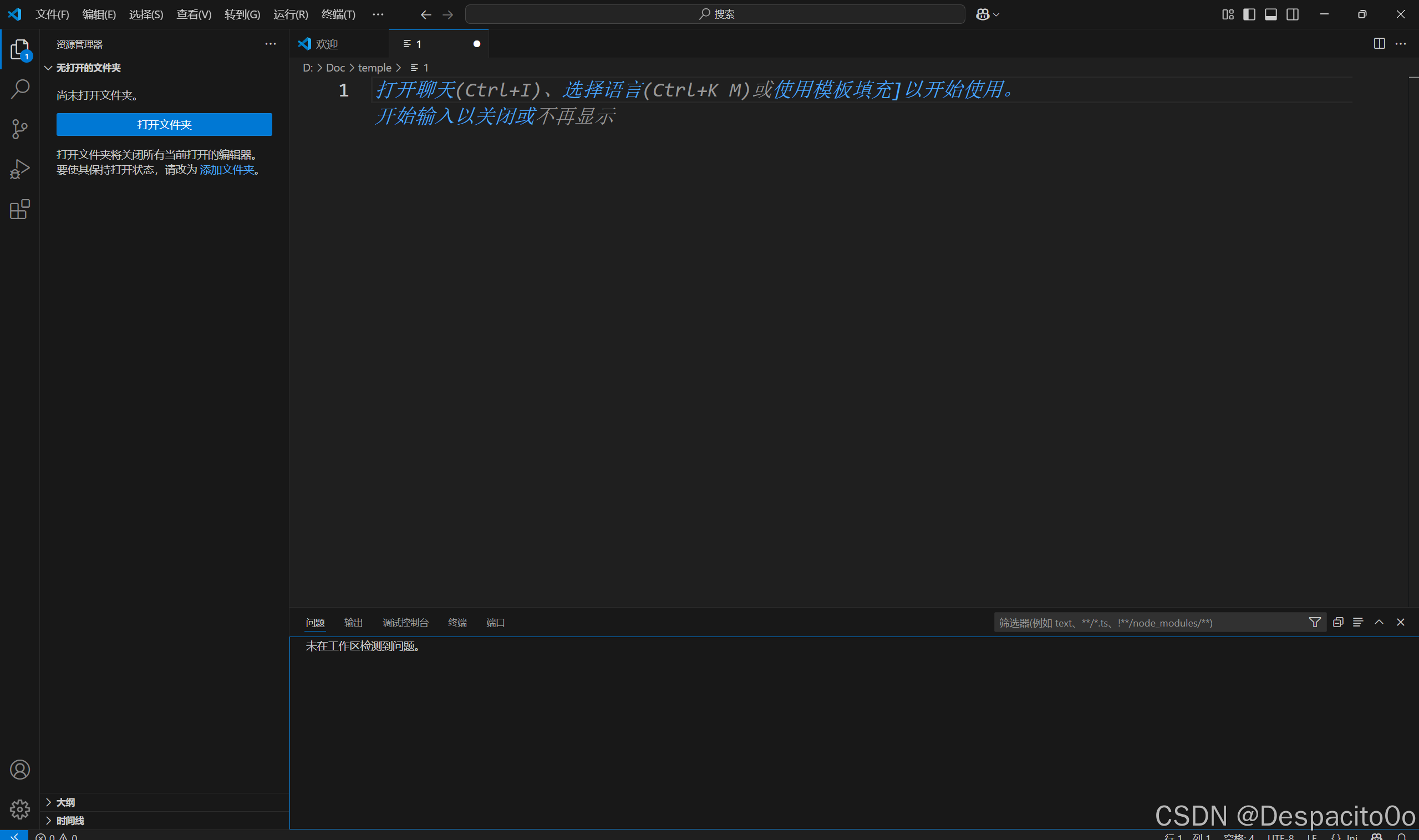Screen dimensions: 1419x840
Task: Open the 文件(F) menu
Action: 52,14
